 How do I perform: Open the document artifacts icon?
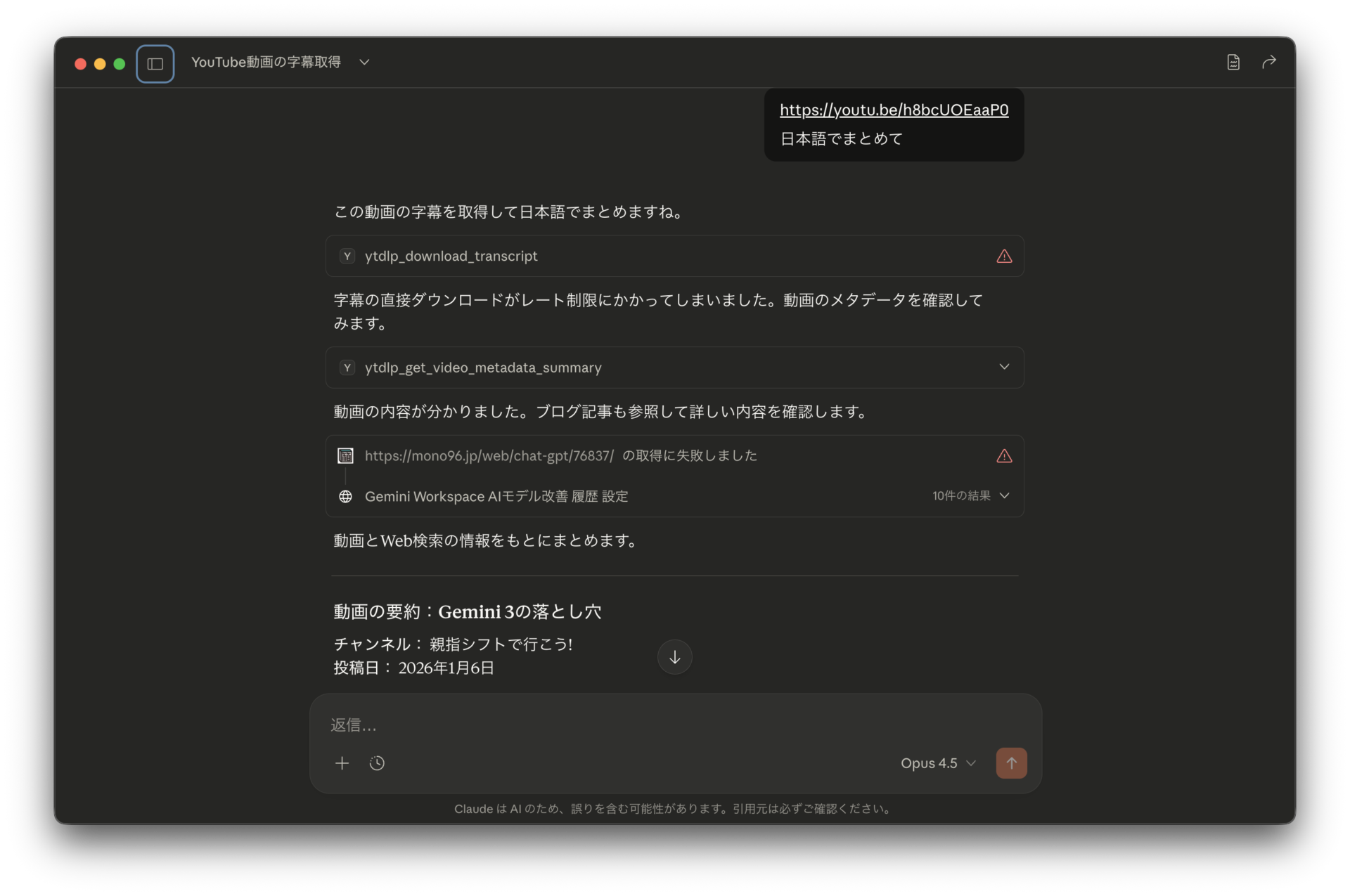[x=1233, y=63]
